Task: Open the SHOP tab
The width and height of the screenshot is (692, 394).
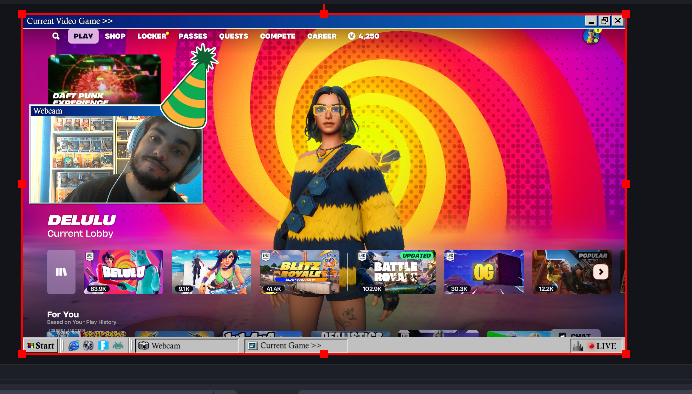Action: [115, 36]
